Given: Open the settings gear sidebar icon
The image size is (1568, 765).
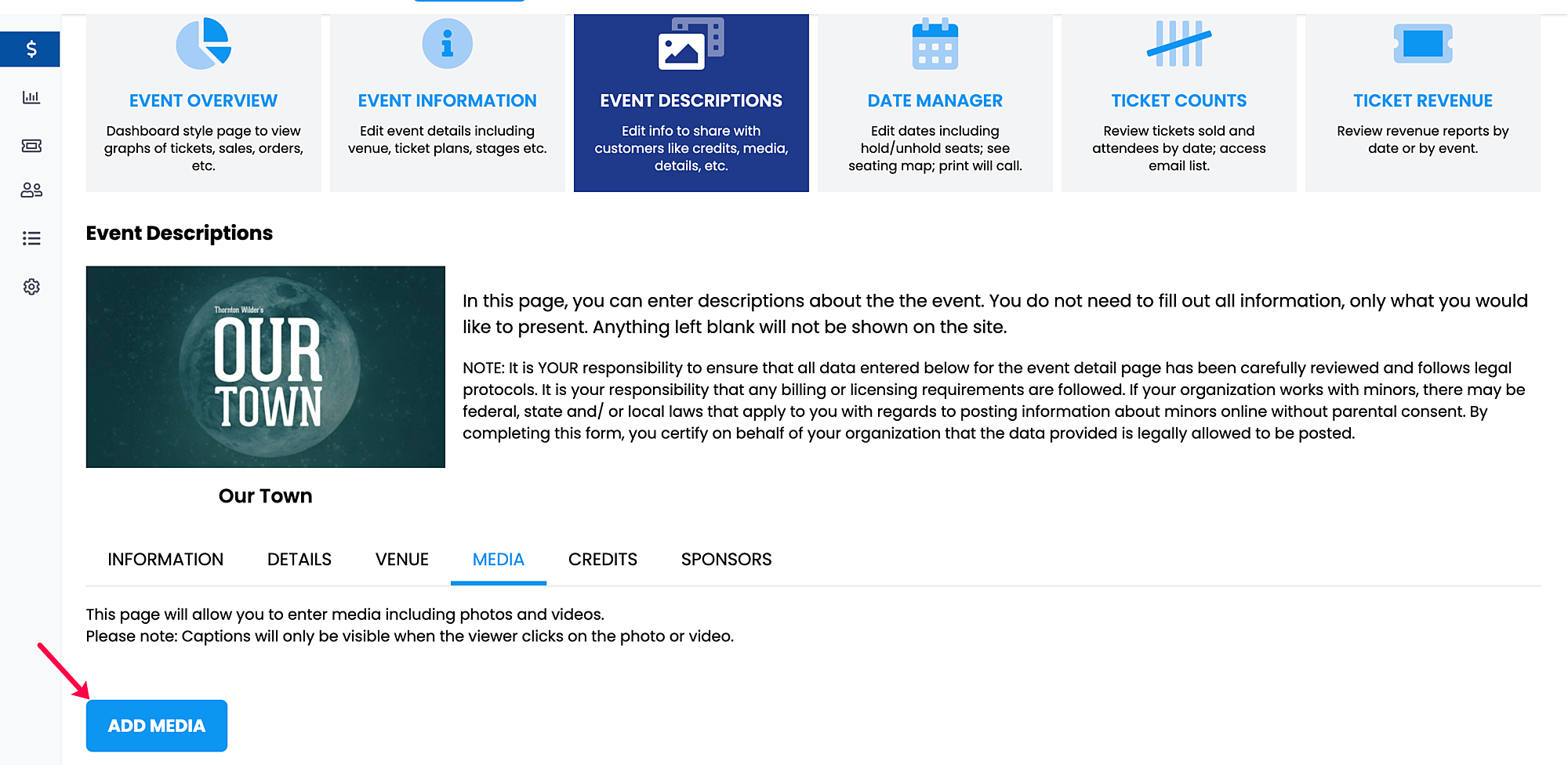Looking at the screenshot, I should [x=31, y=287].
